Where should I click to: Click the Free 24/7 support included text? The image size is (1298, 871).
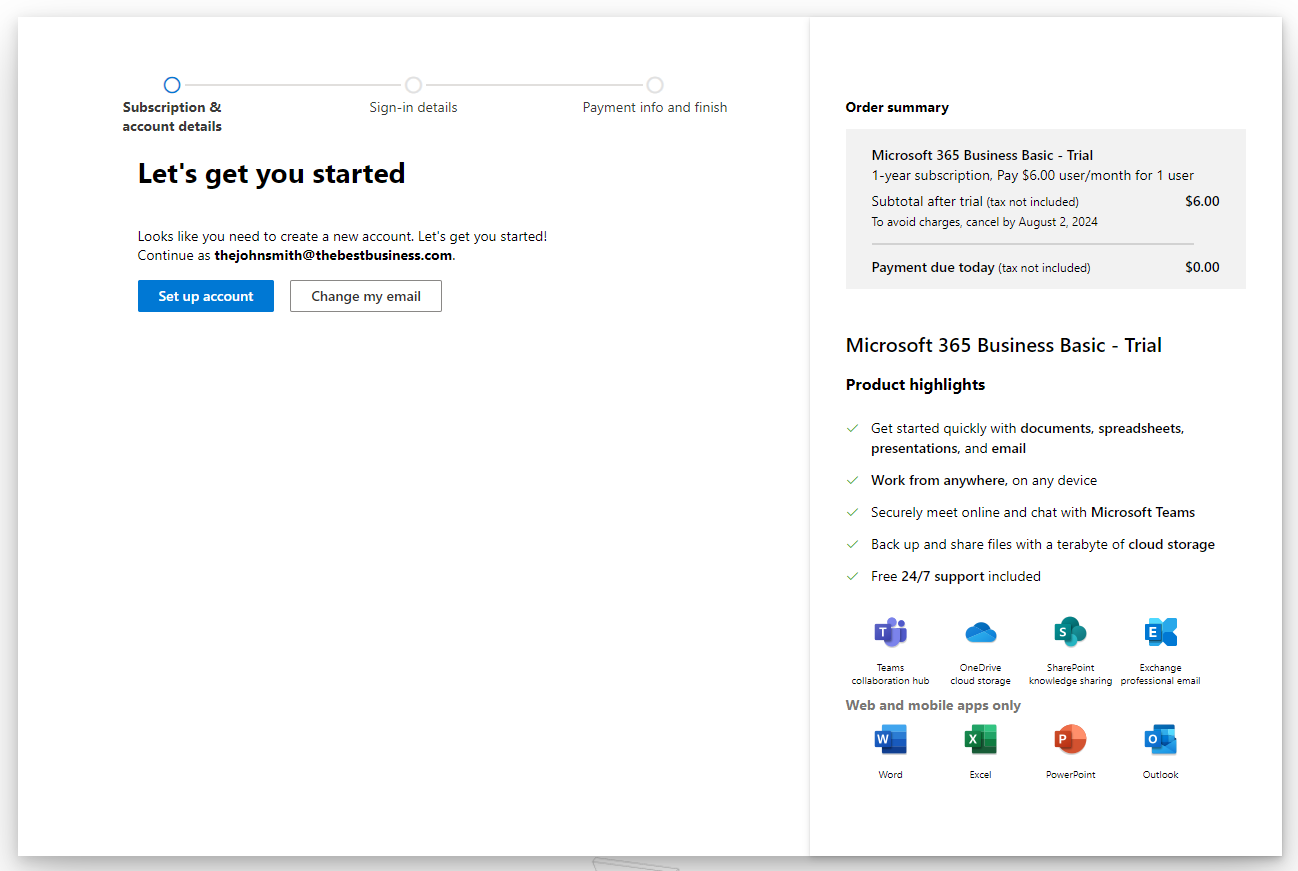pyautogui.click(x=956, y=576)
